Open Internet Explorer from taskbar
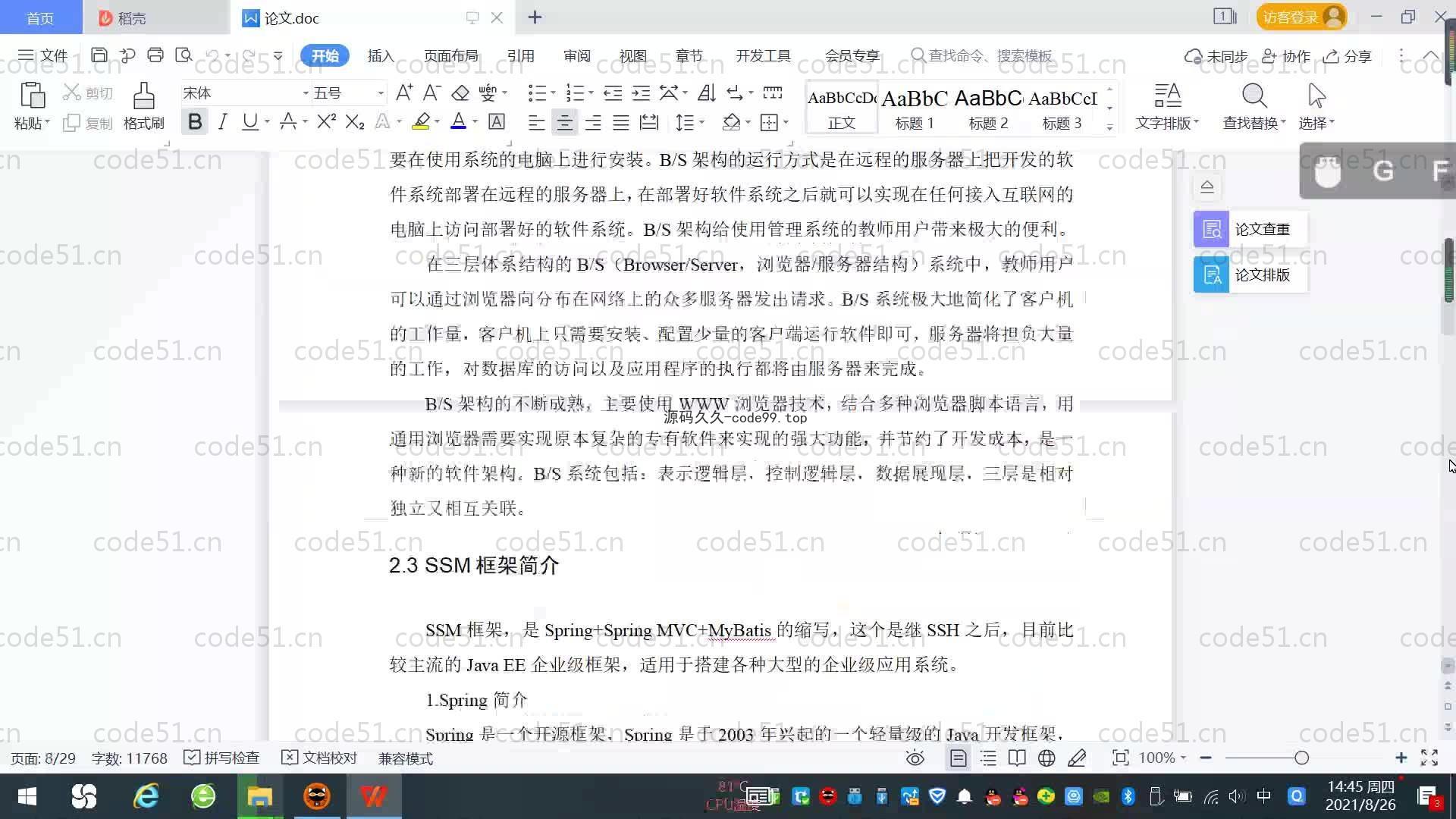The width and height of the screenshot is (1456, 819). click(146, 796)
